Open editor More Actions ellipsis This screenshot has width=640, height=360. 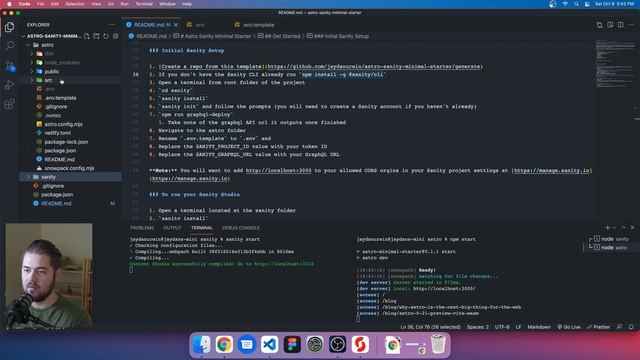[x=631, y=25]
